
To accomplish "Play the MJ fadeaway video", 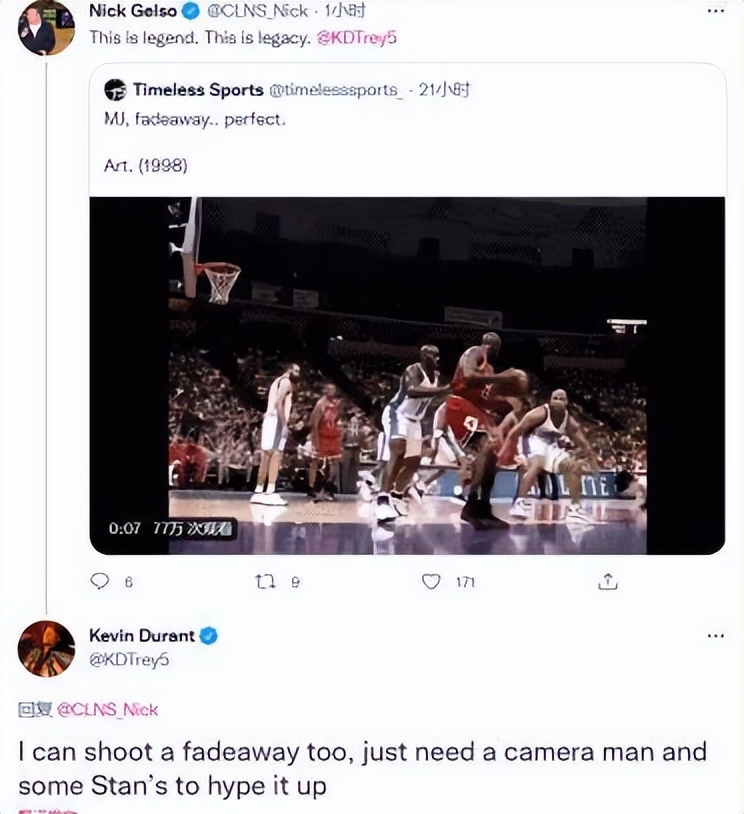I will (x=407, y=375).
